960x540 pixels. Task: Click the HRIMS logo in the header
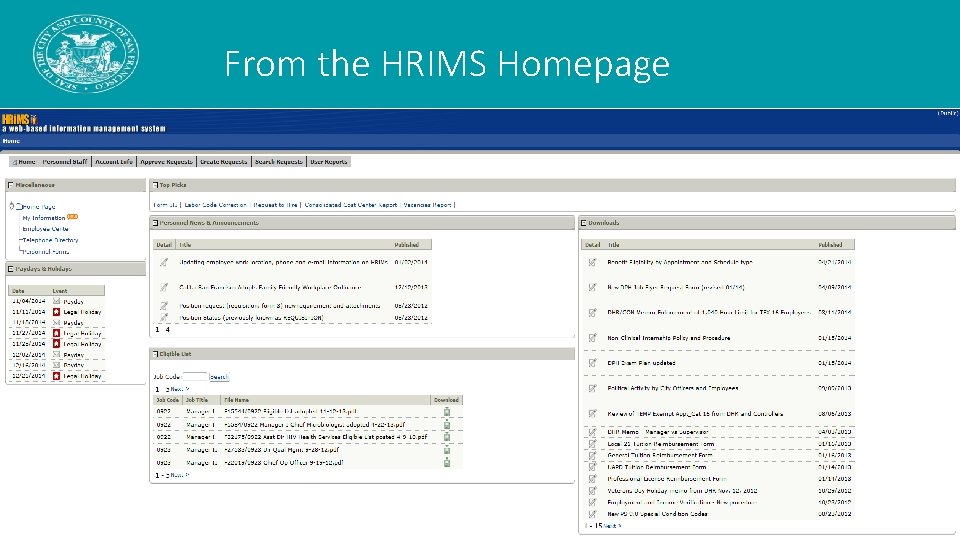coord(19,119)
